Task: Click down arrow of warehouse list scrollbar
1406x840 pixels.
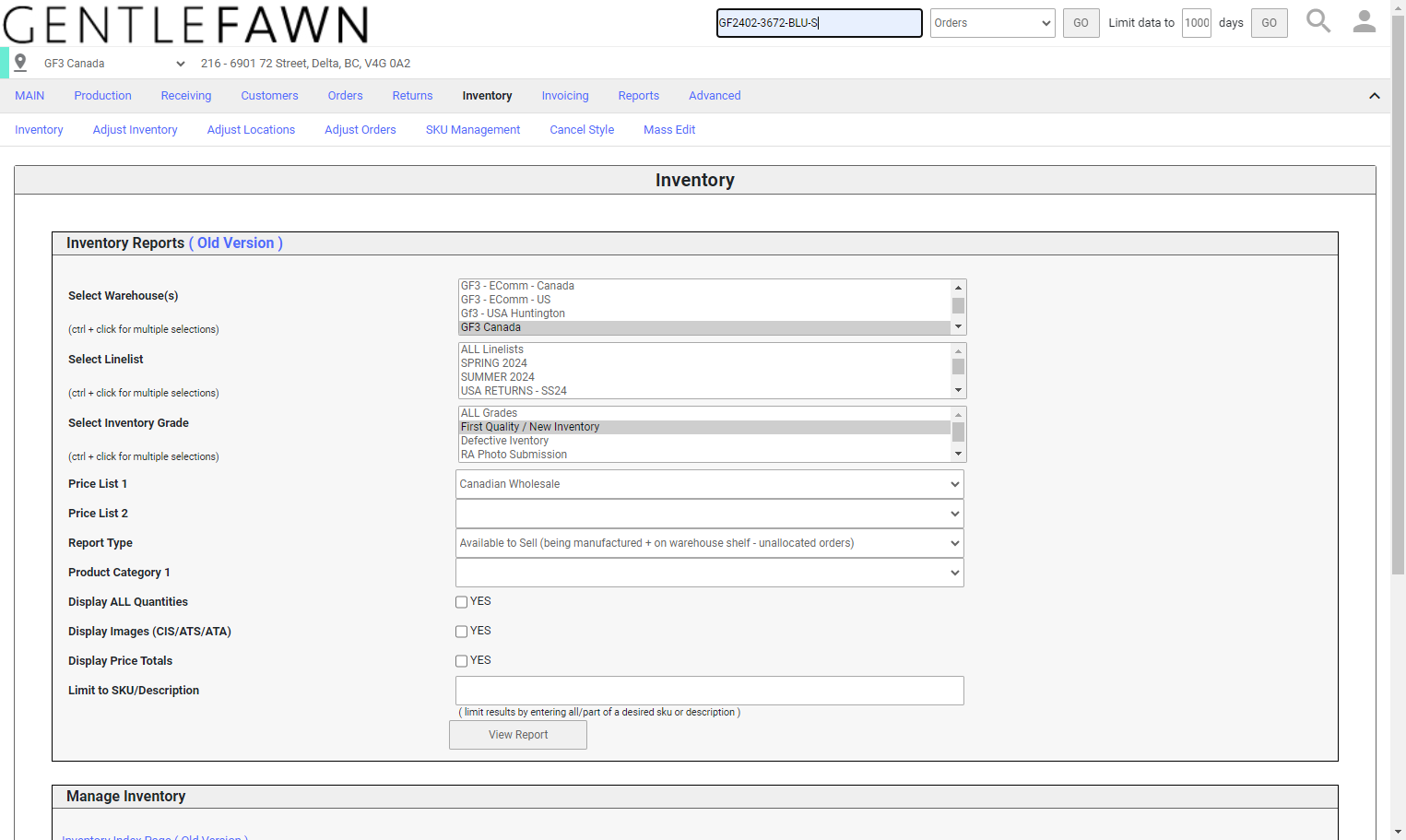Action: point(959,327)
